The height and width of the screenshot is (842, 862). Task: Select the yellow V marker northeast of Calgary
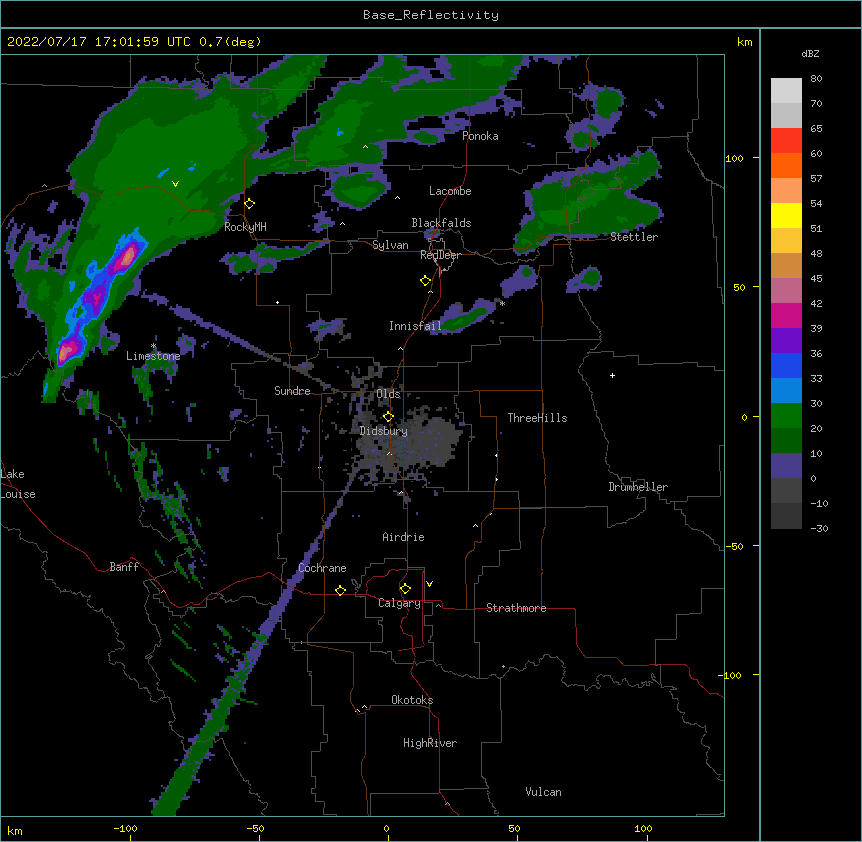(x=429, y=584)
